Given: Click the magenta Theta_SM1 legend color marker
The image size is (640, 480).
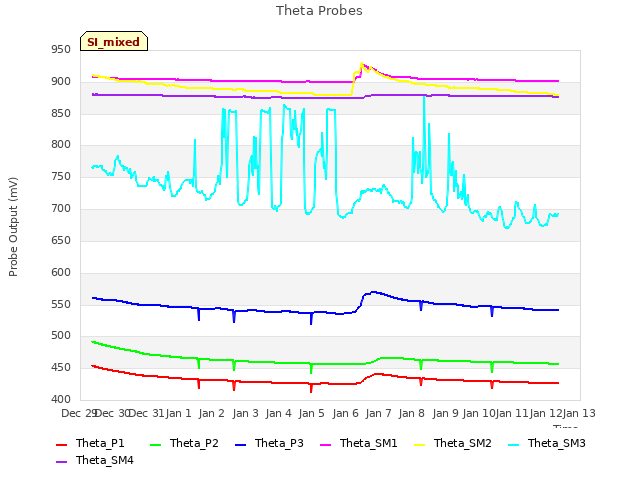Looking at the screenshot, I should (325, 444).
